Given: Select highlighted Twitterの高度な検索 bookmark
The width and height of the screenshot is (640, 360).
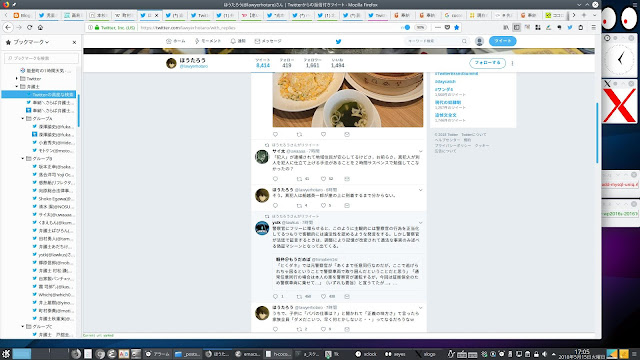Looking at the screenshot, I should (x=39, y=94).
